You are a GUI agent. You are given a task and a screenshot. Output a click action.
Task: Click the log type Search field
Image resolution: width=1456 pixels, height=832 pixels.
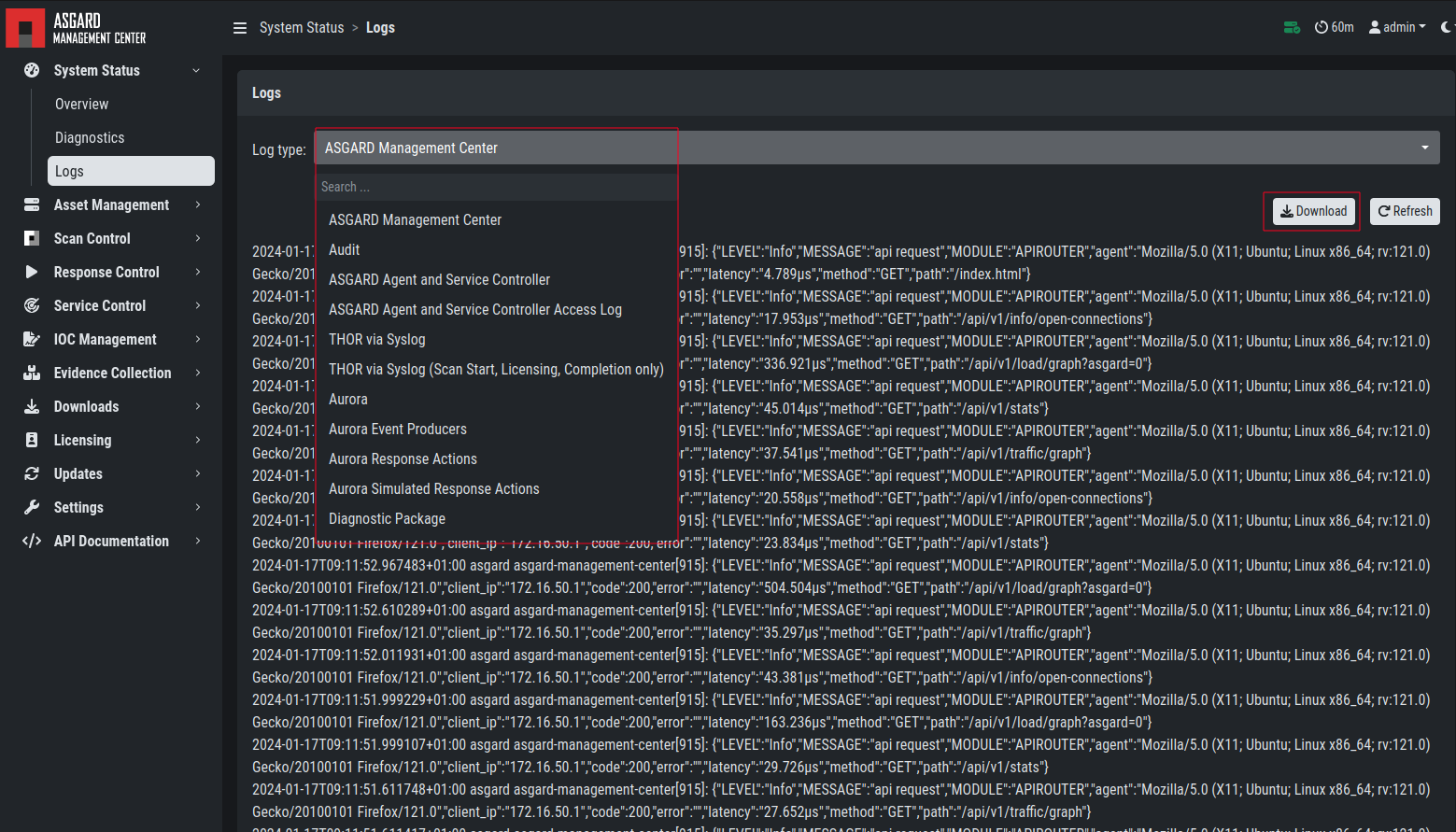point(497,187)
